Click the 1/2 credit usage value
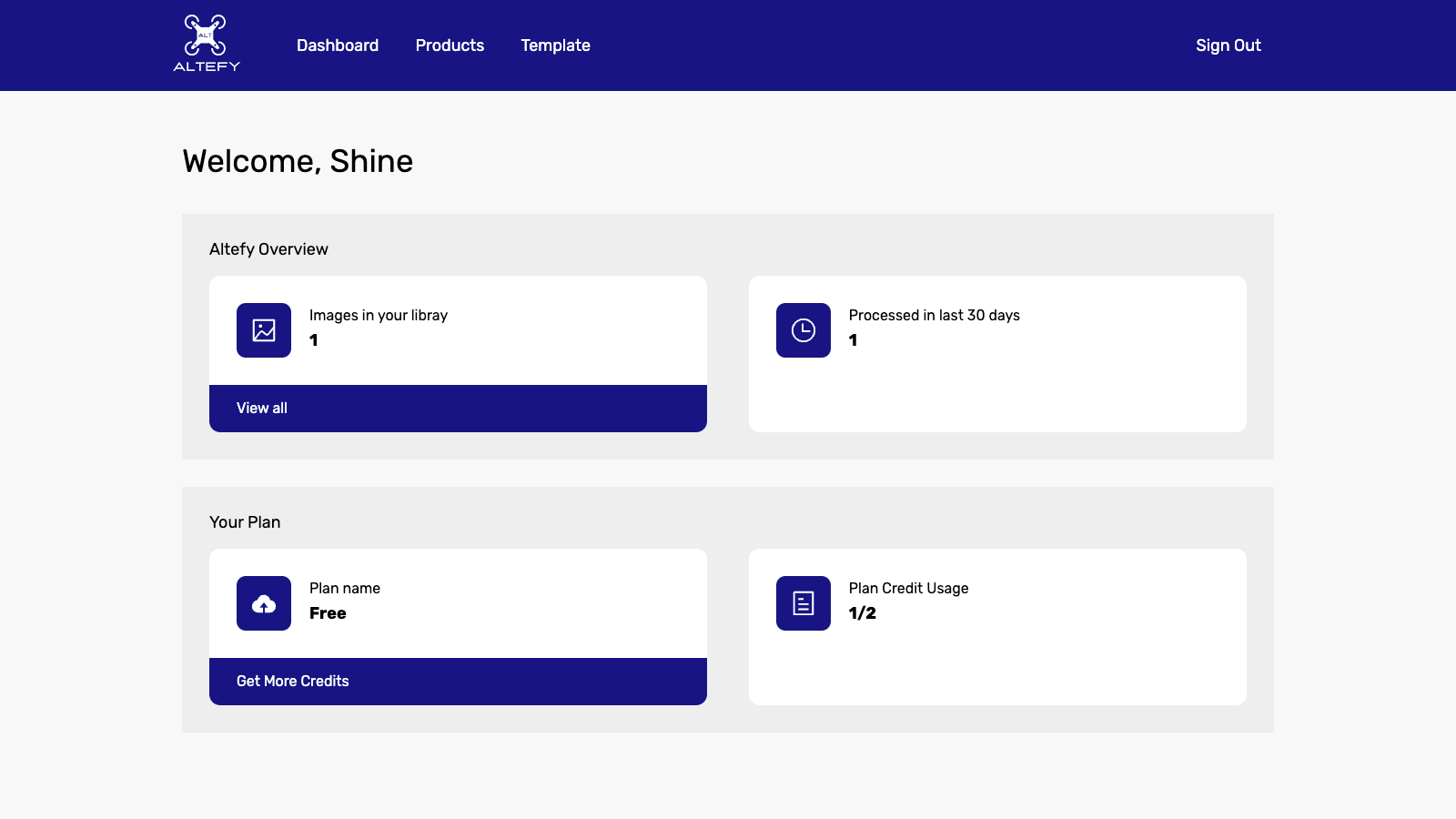 click(862, 613)
